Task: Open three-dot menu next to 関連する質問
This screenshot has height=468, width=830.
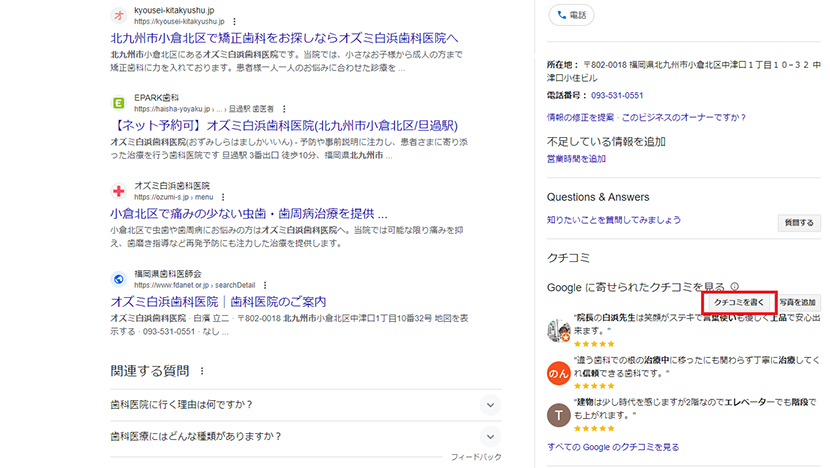Action: tap(202, 371)
